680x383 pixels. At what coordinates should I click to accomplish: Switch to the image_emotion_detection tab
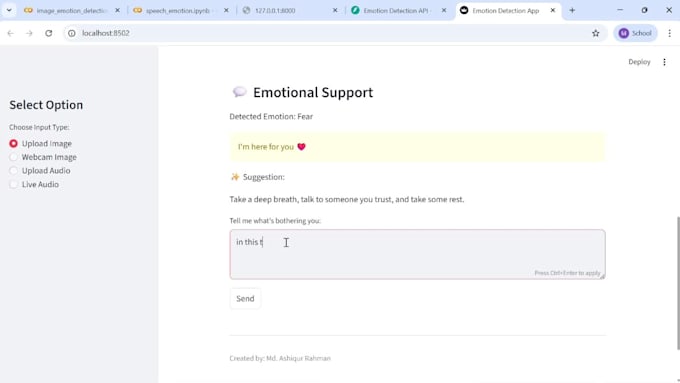[x=72, y=10]
